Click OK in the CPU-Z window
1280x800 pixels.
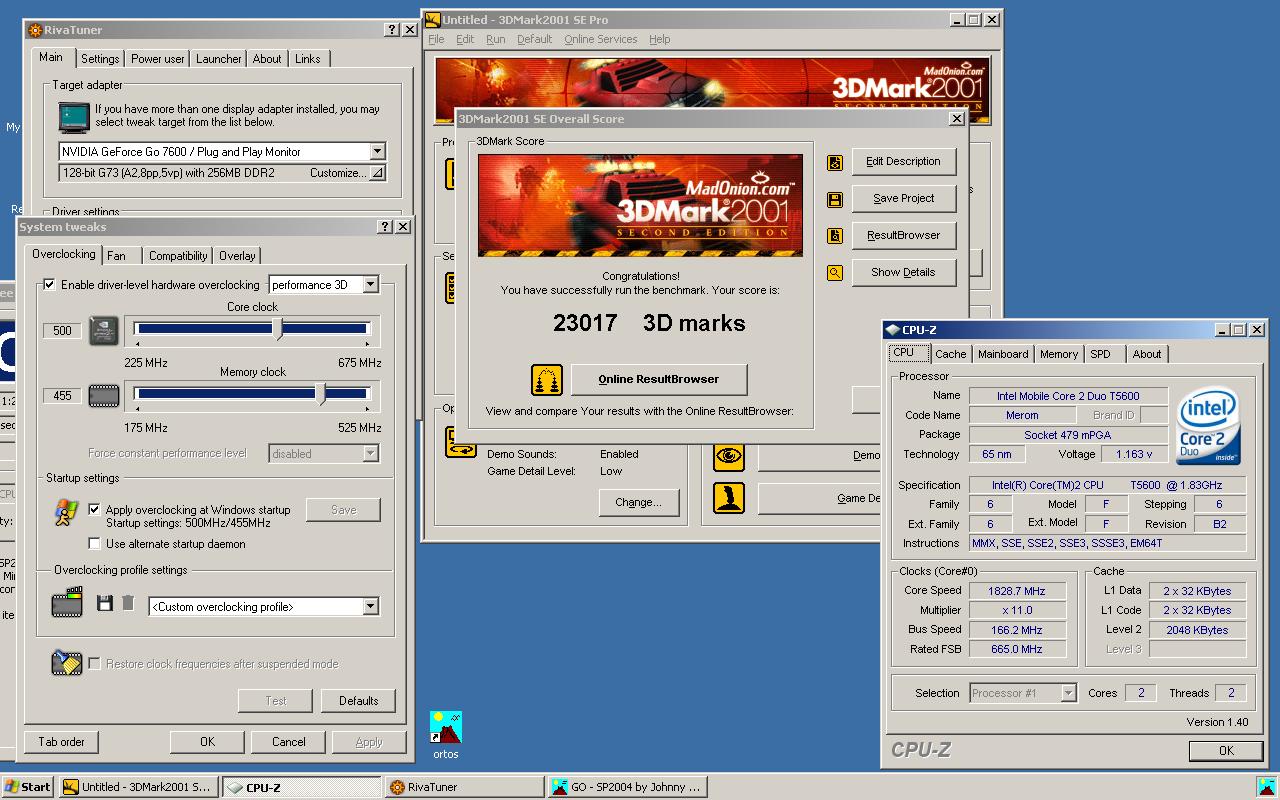1226,751
